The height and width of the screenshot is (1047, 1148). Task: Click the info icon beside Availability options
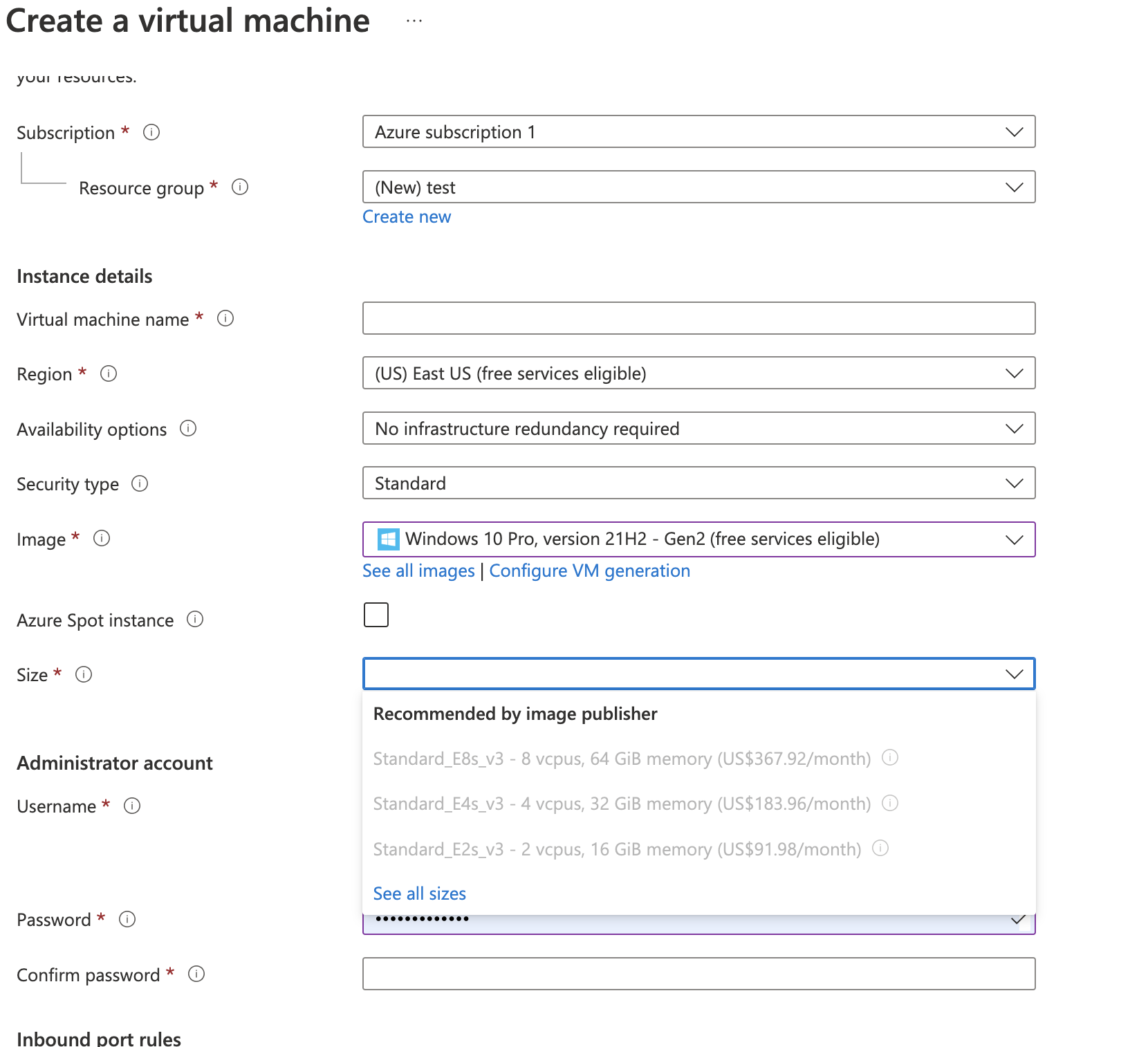click(188, 428)
